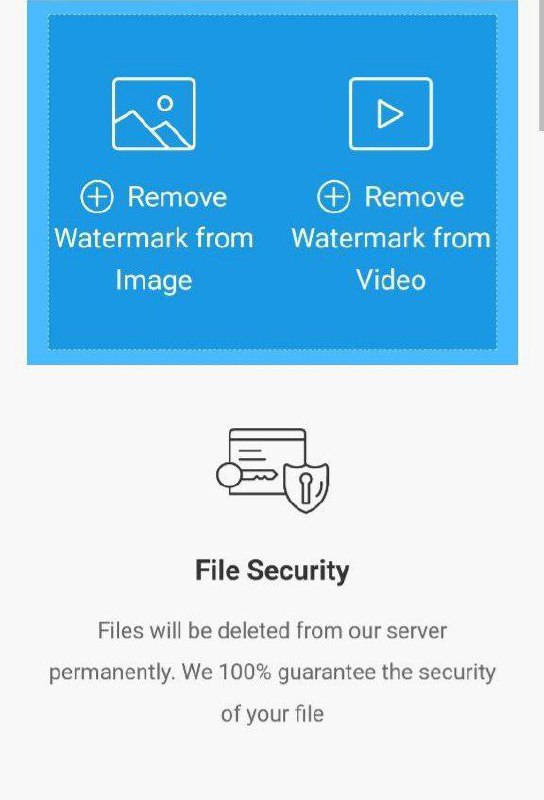This screenshot has height=800, width=544.
Task: Click the keyhole inside the shield
Action: click(306, 487)
